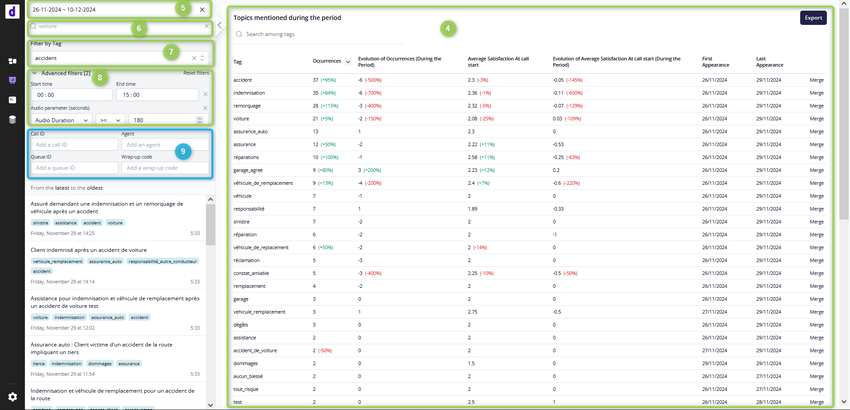The width and height of the screenshot is (850, 410).
Task: Collapse the left filter panel with the chevron
Action: [219, 23]
